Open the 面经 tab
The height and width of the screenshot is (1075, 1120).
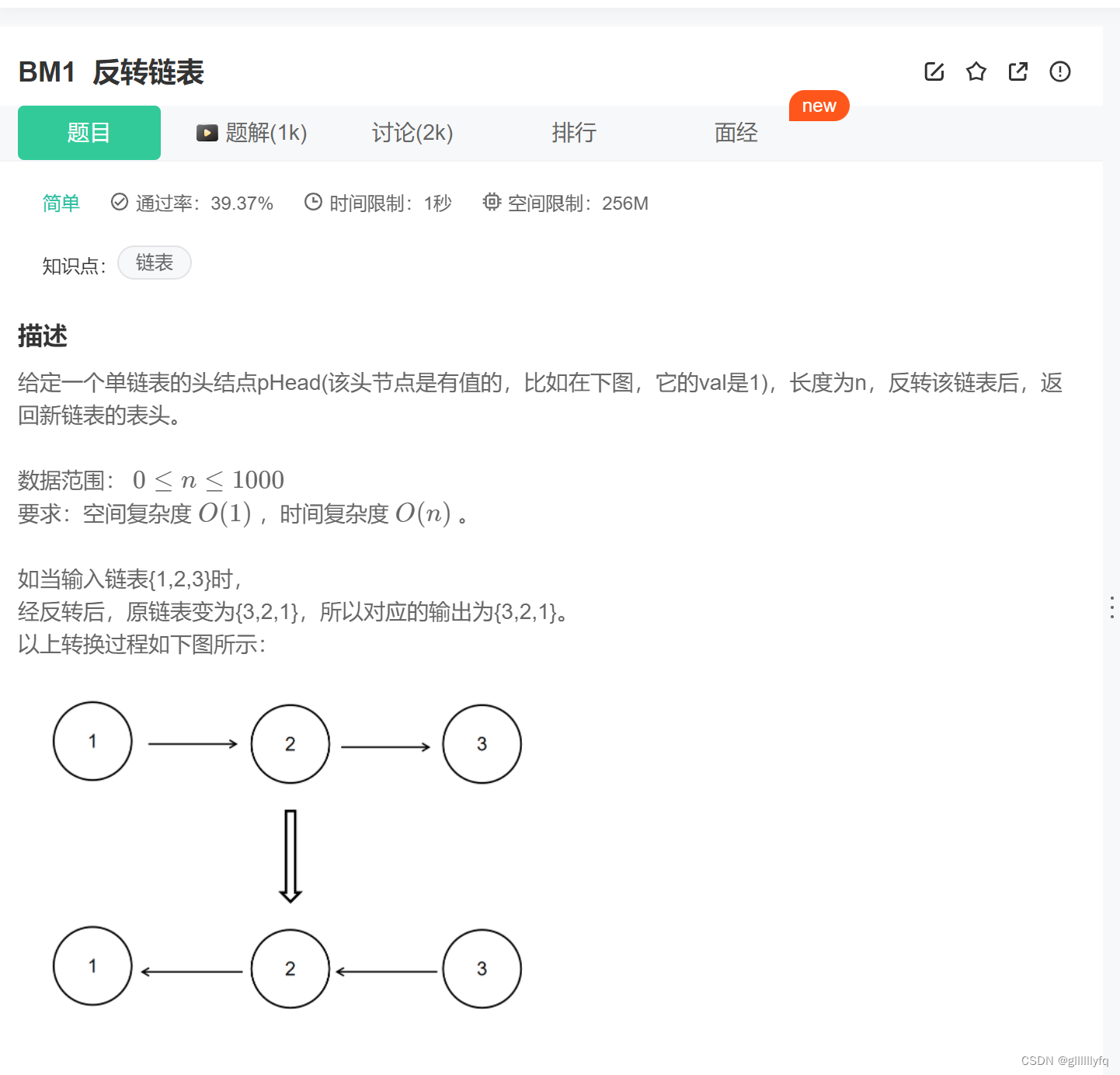[x=736, y=133]
